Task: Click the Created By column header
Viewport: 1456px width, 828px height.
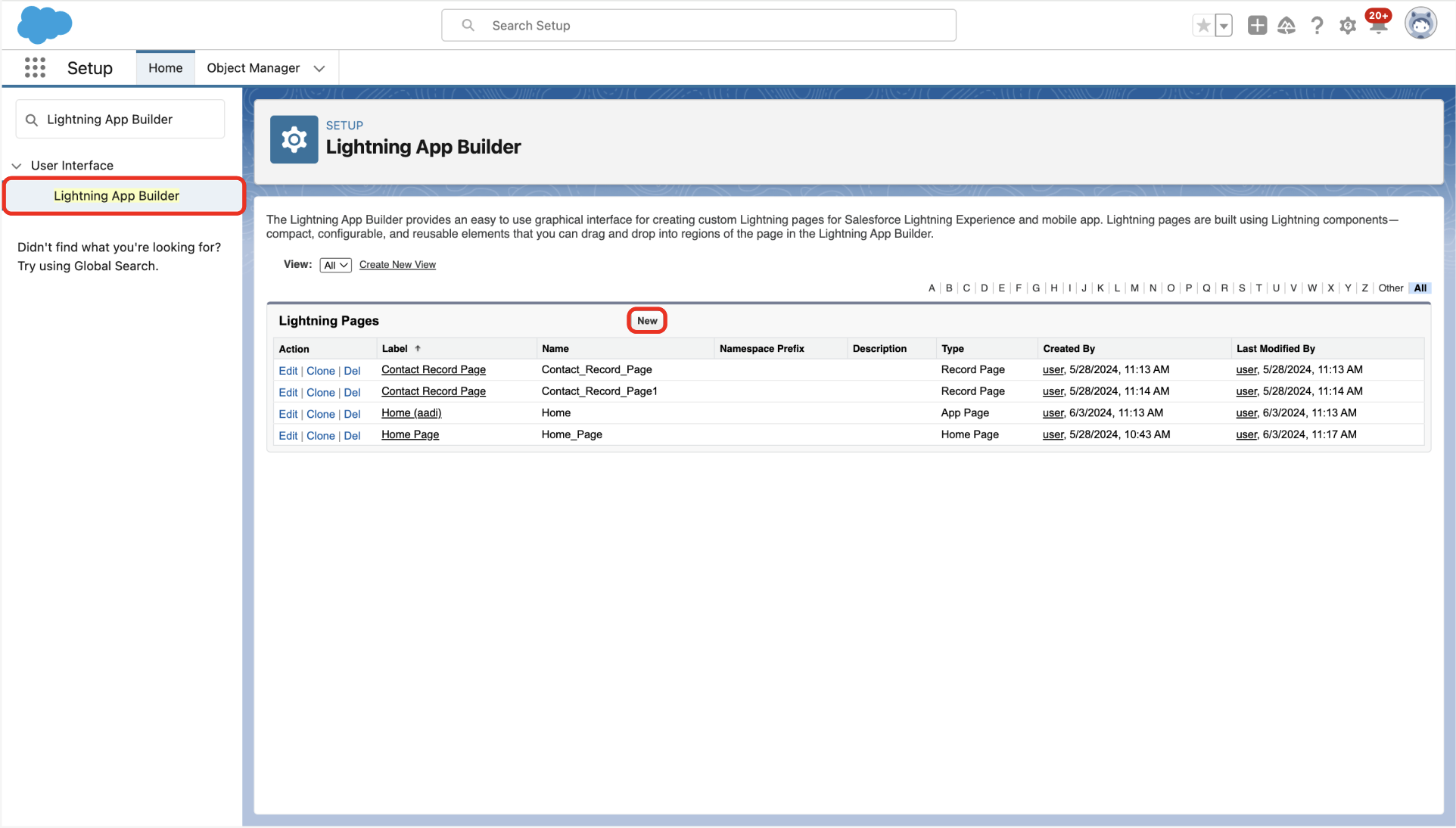Action: click(x=1069, y=349)
